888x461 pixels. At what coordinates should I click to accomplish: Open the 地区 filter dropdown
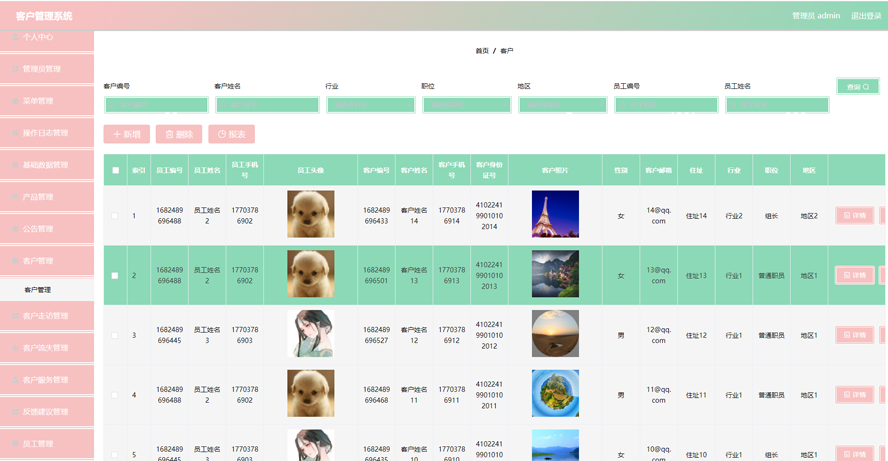[563, 105]
